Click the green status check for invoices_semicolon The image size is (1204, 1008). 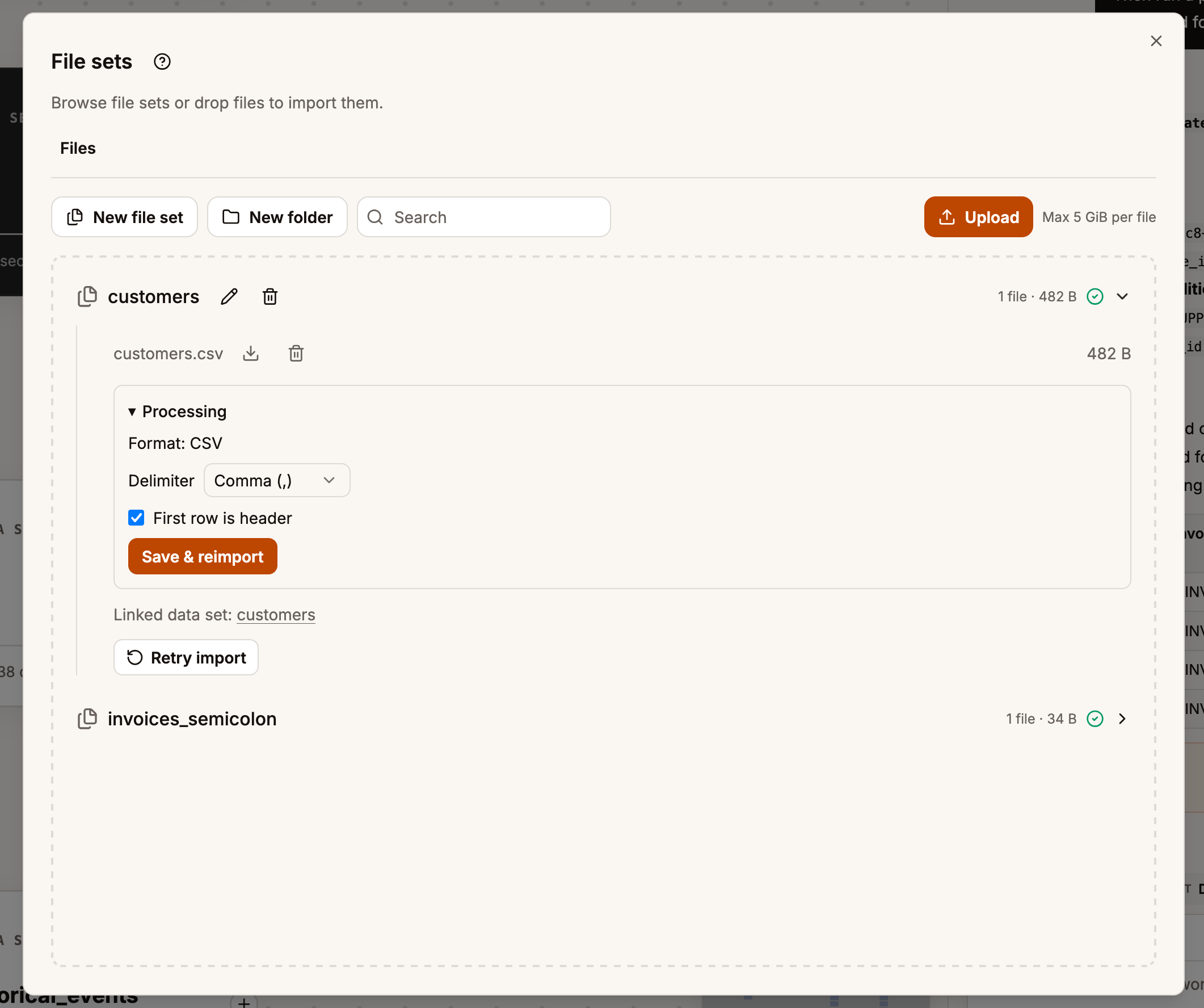click(x=1095, y=719)
